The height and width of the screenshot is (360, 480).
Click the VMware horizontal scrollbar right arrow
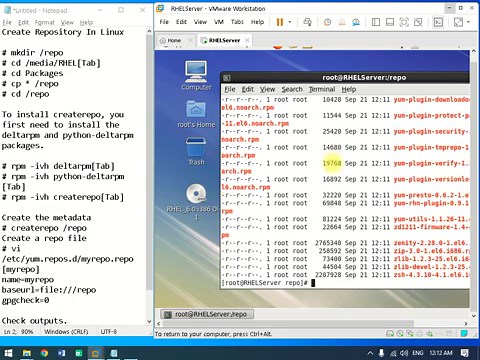click(466, 323)
